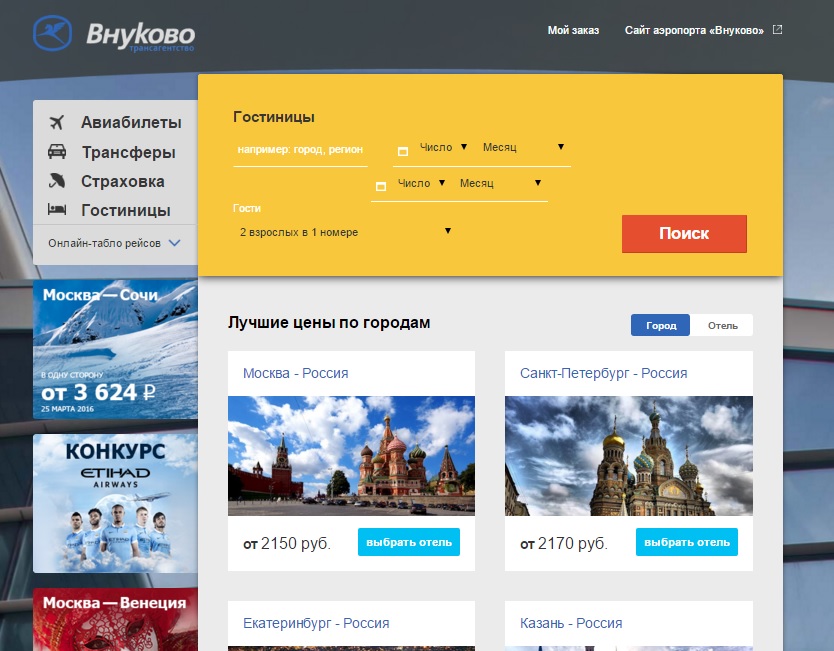Switch listing view to Город

pos(660,326)
